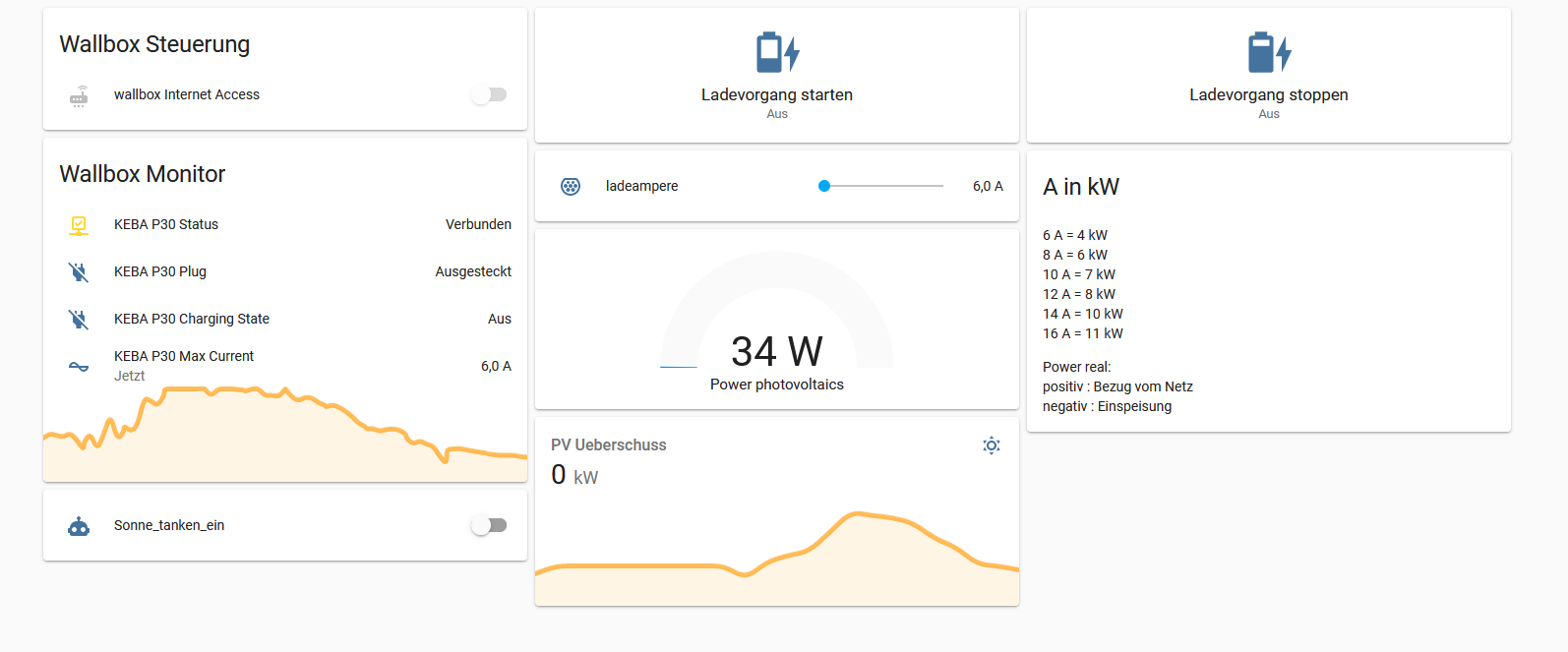The image size is (1568, 652).
Task: Click the '0 kW' PV Ueberschuss value
Action: click(574, 476)
